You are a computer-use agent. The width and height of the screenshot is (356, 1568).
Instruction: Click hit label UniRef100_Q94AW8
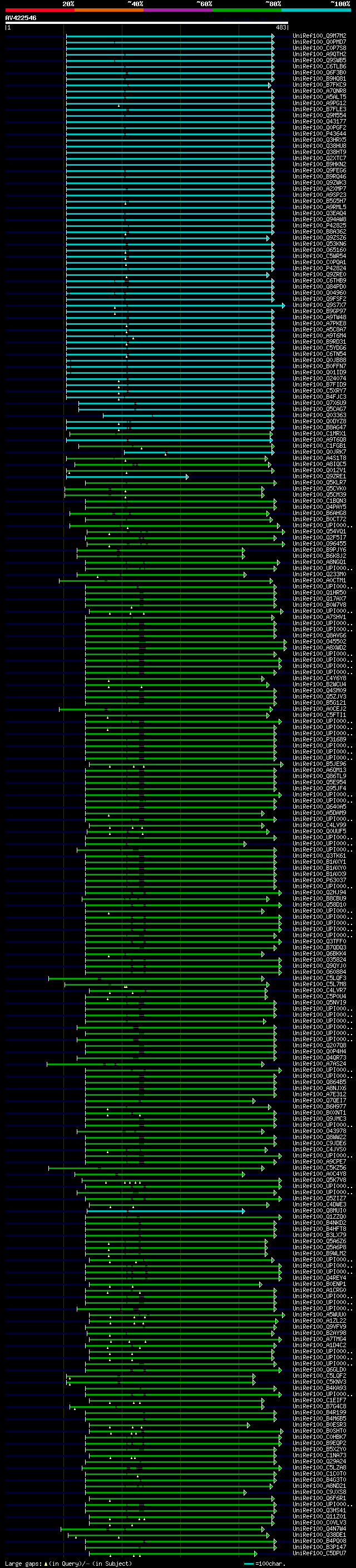(319, 219)
